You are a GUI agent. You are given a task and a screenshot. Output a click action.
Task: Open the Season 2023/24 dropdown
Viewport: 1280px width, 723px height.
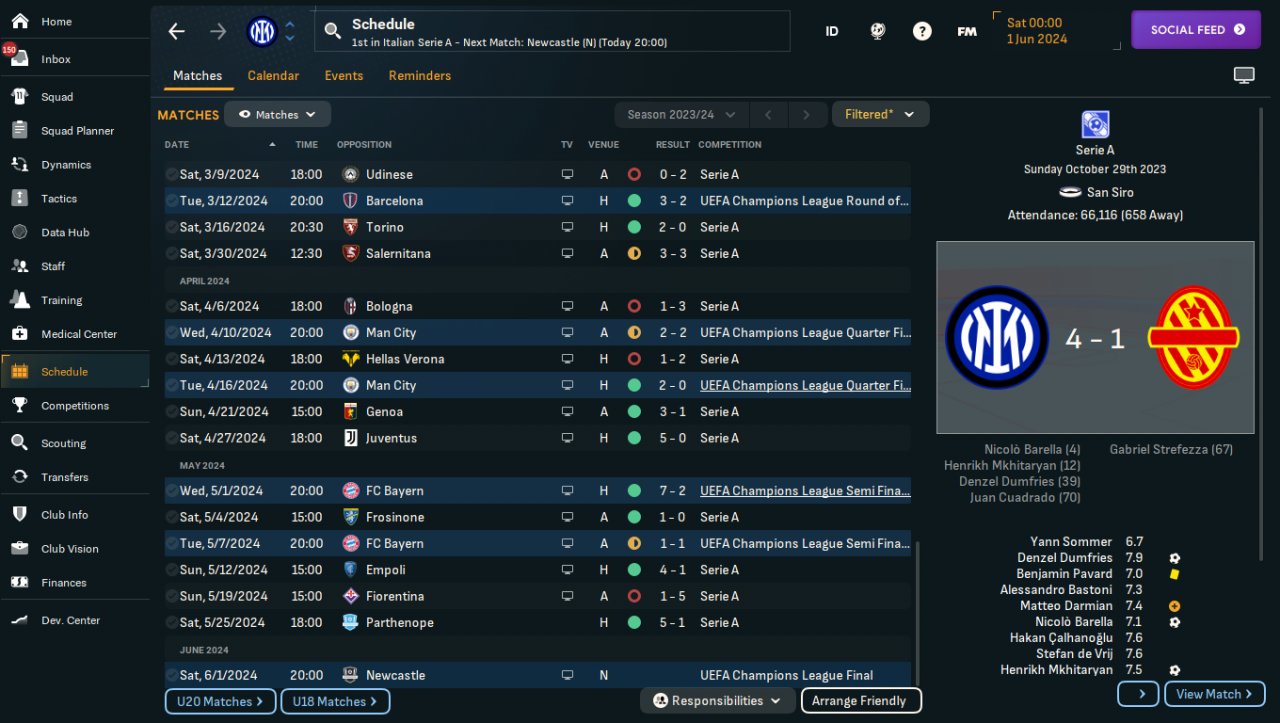[680, 114]
